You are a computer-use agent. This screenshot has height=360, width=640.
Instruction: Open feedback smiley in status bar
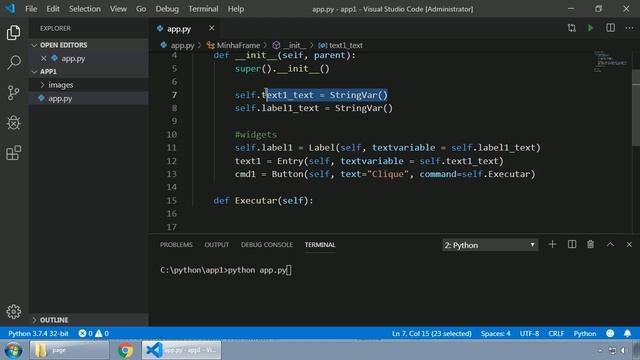(x=610, y=333)
